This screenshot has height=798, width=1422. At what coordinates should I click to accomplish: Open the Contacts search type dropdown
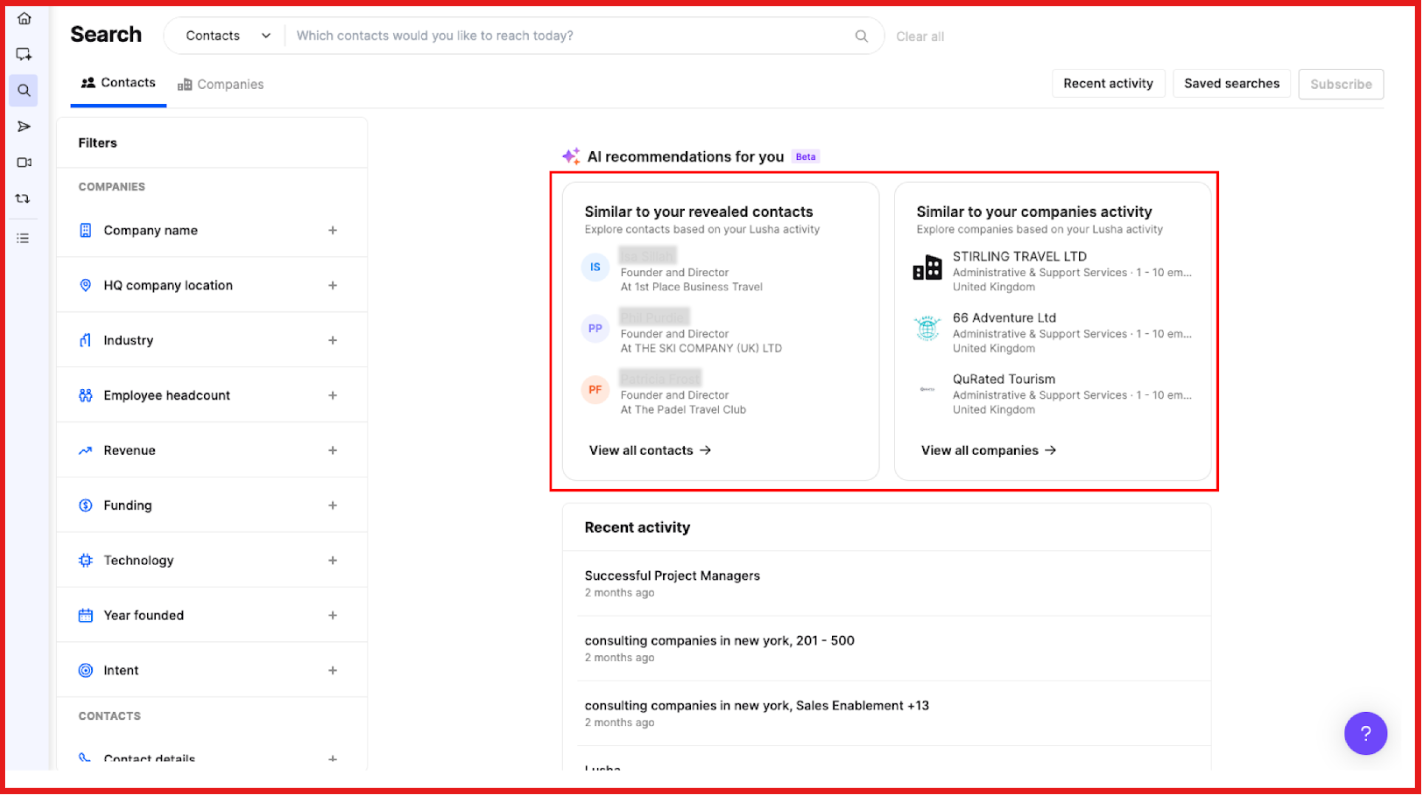pyautogui.click(x=228, y=36)
